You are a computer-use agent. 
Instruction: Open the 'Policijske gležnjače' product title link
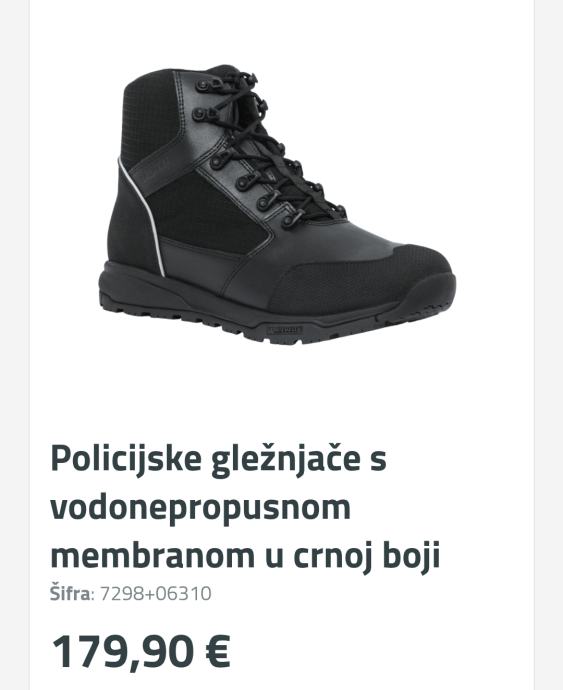click(x=245, y=507)
